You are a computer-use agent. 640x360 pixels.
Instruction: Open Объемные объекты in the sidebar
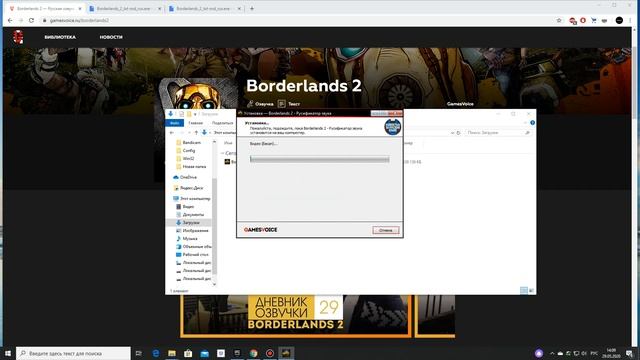[x=193, y=247]
